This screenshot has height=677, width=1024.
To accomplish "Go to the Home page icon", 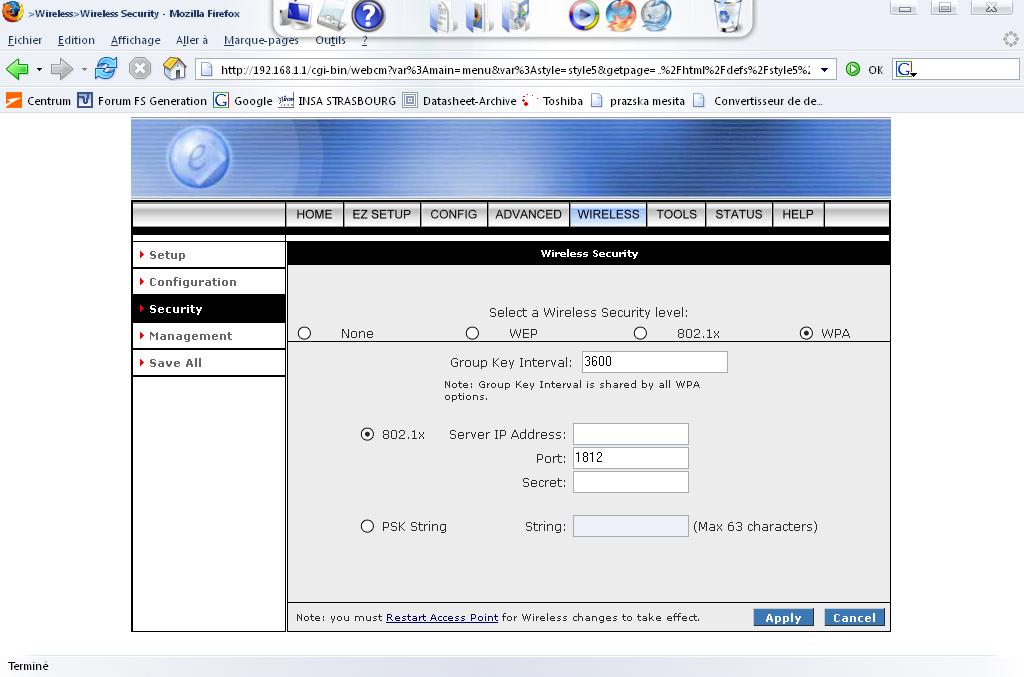I will tap(174, 68).
